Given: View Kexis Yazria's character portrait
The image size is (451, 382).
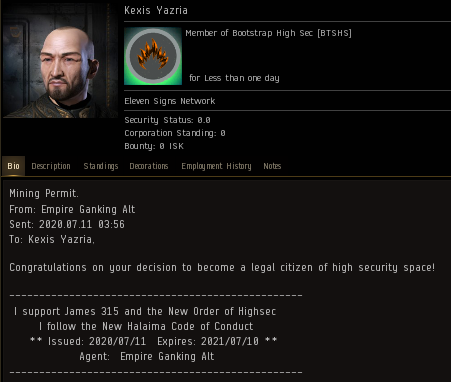Looking at the screenshot, I should [60, 60].
